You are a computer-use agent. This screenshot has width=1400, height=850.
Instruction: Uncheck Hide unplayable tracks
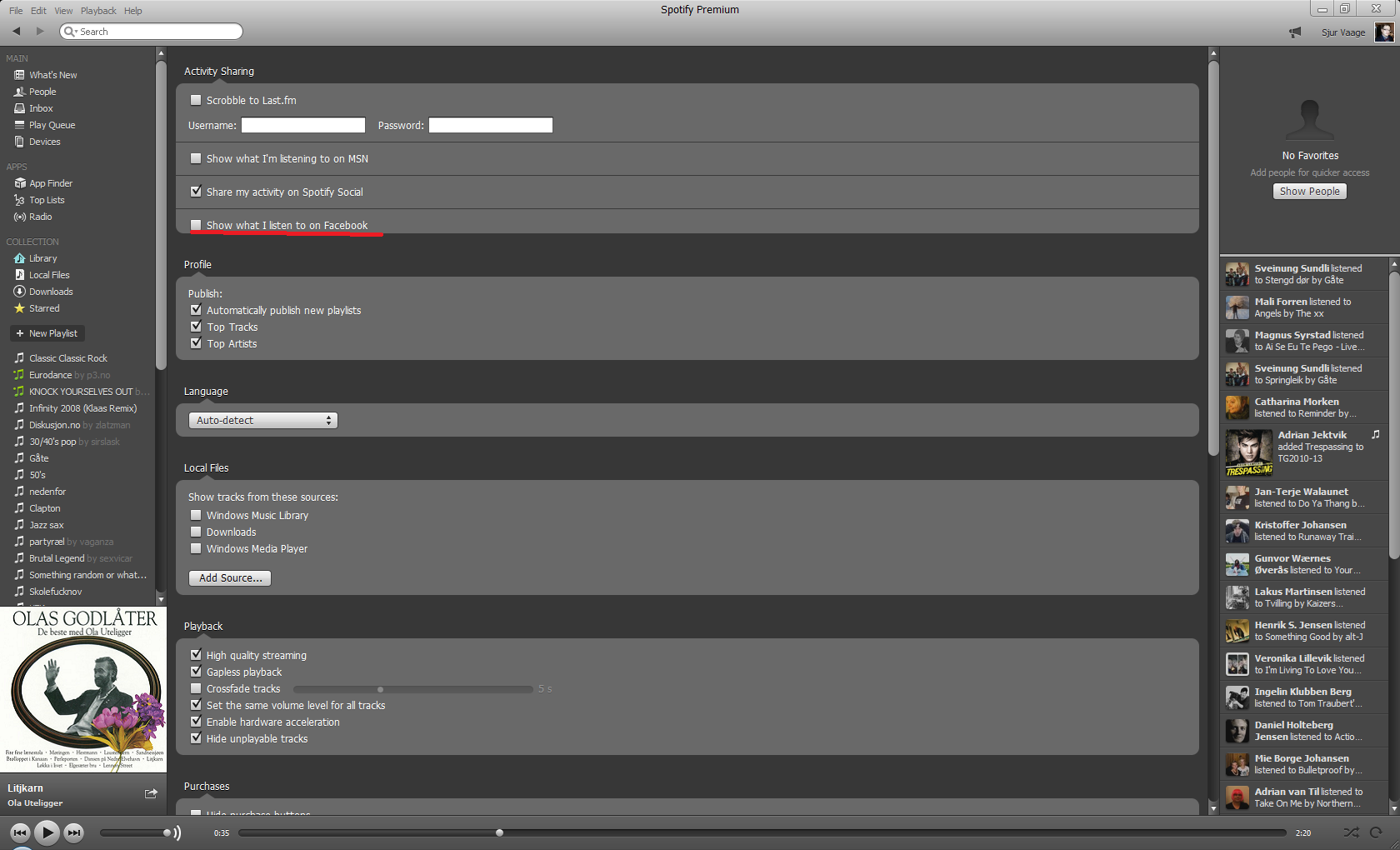[x=196, y=738]
